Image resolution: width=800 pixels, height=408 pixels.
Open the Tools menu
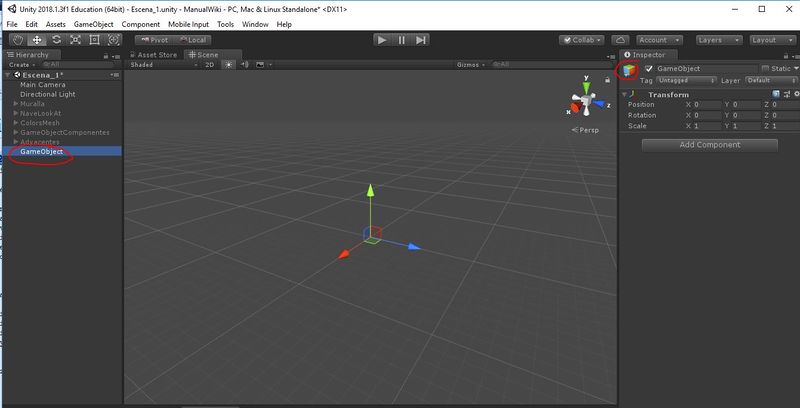point(226,24)
